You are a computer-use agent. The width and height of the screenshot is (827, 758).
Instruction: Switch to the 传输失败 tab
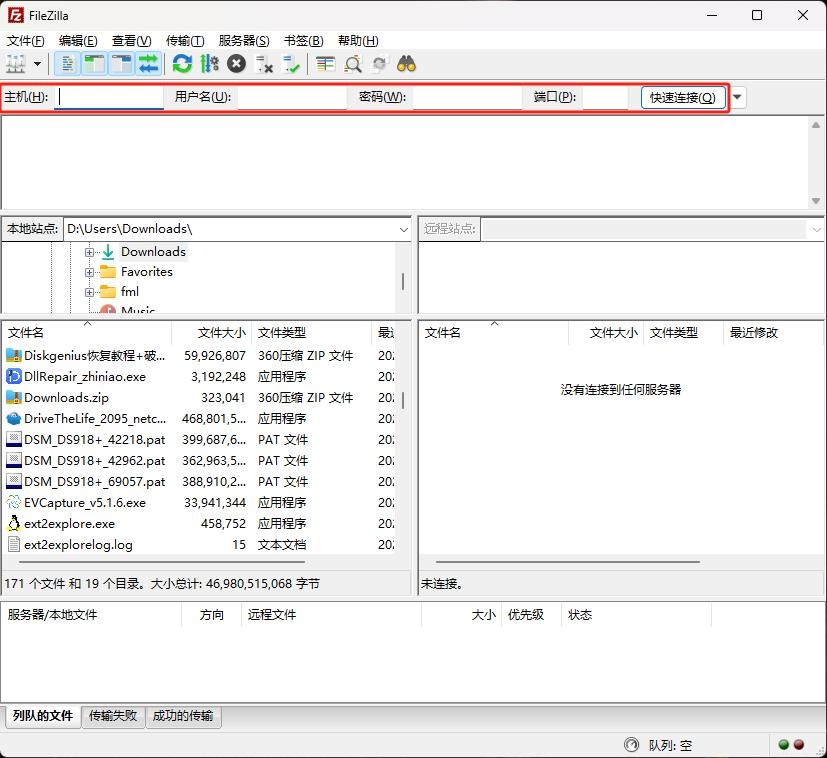113,716
